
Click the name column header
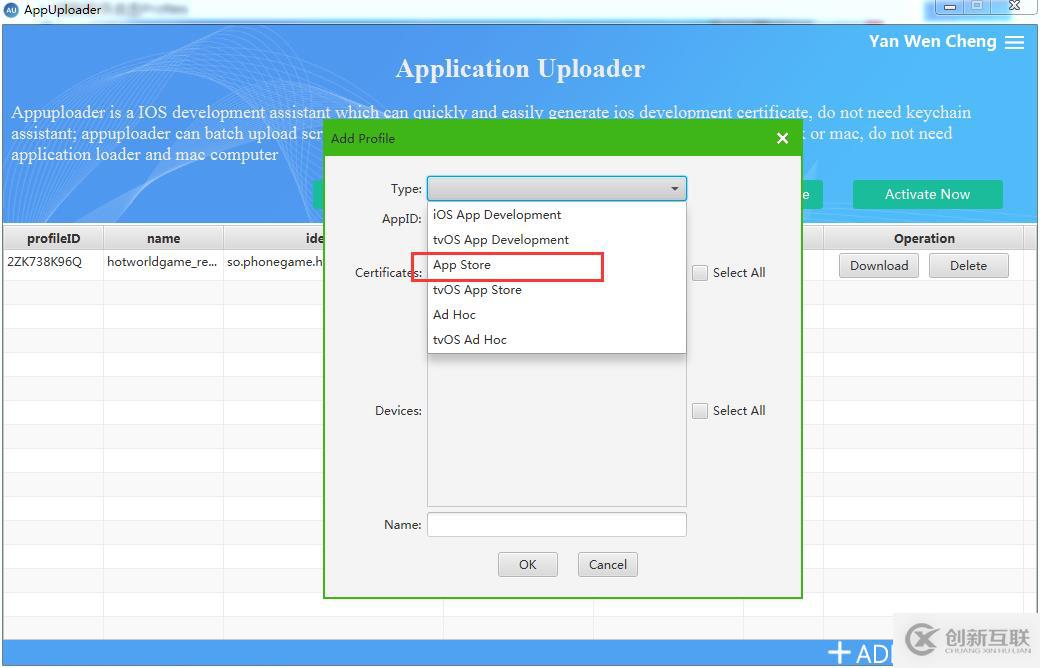(x=163, y=238)
